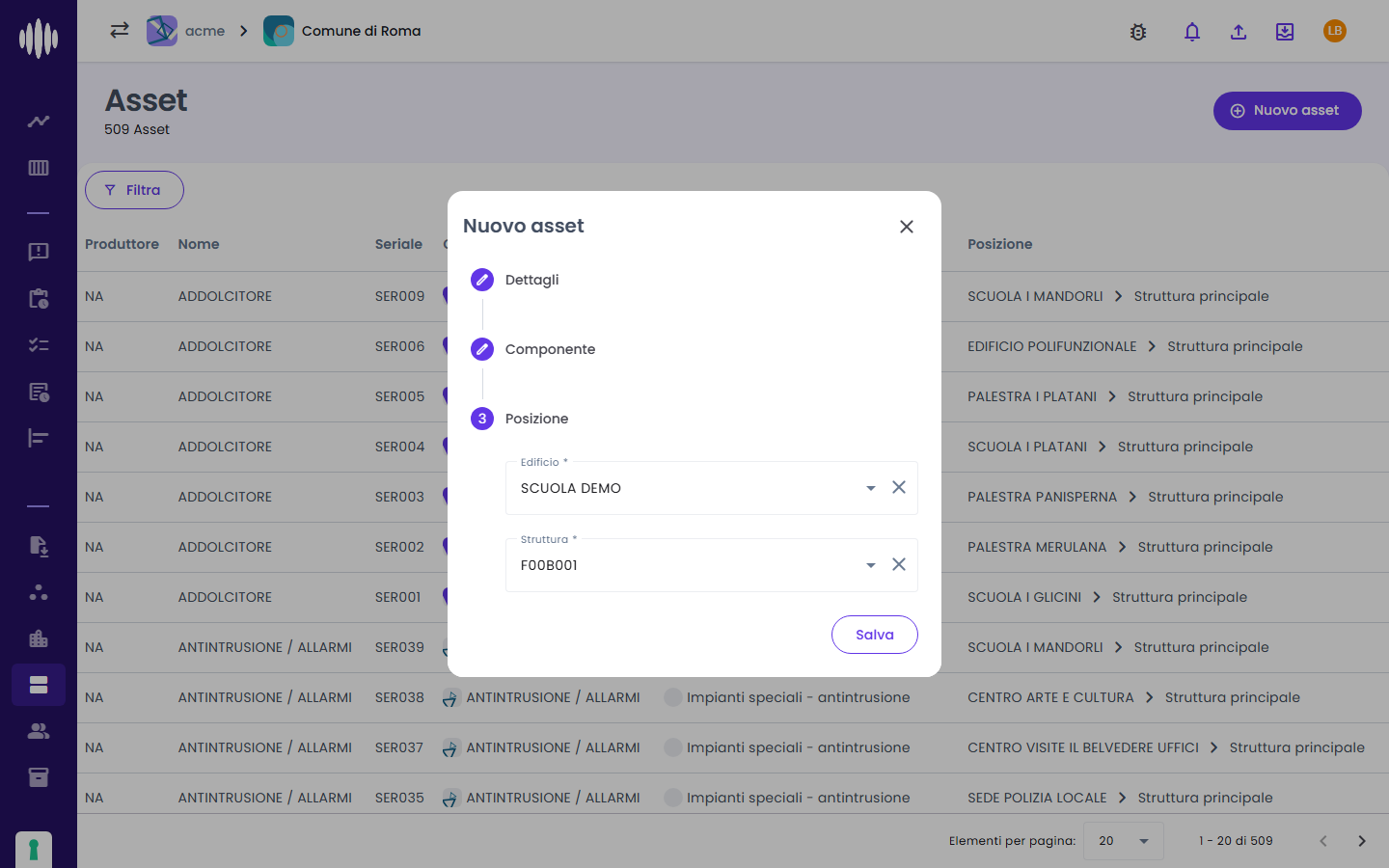Open the Edificio dropdown arrow
The width and height of the screenshot is (1389, 868).
point(871,488)
